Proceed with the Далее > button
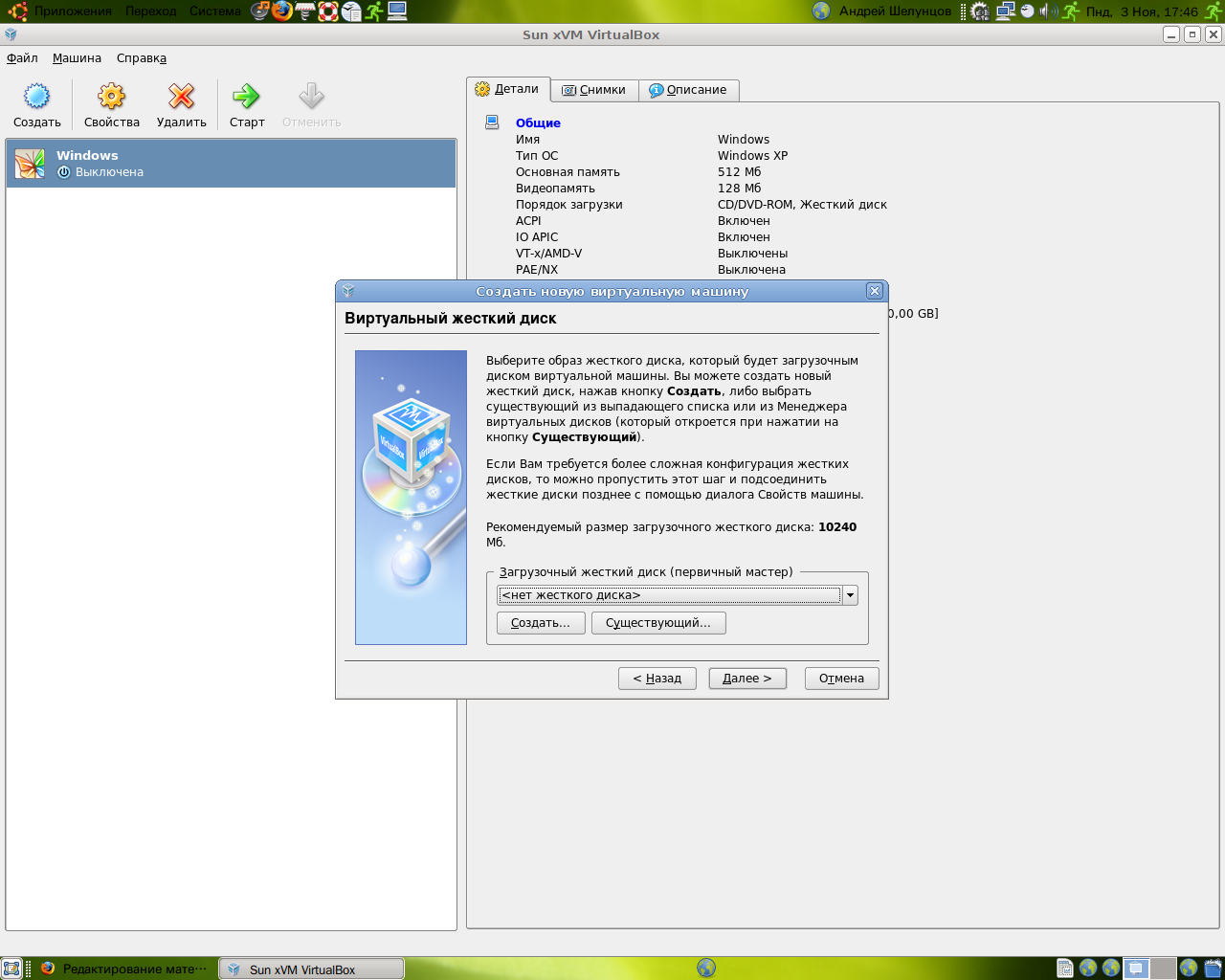This screenshot has height=980, width=1225. tap(747, 679)
